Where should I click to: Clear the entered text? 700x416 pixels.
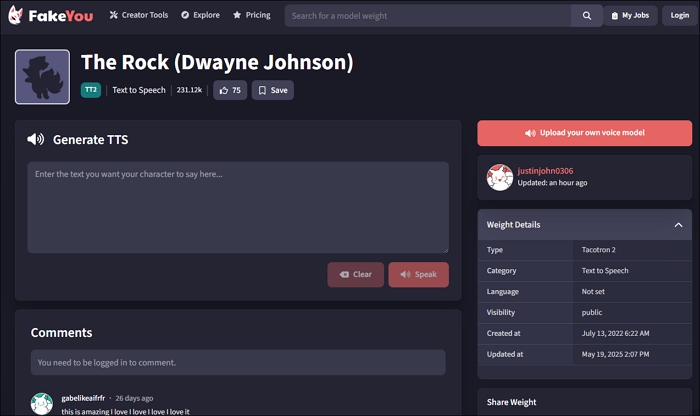[x=355, y=275]
